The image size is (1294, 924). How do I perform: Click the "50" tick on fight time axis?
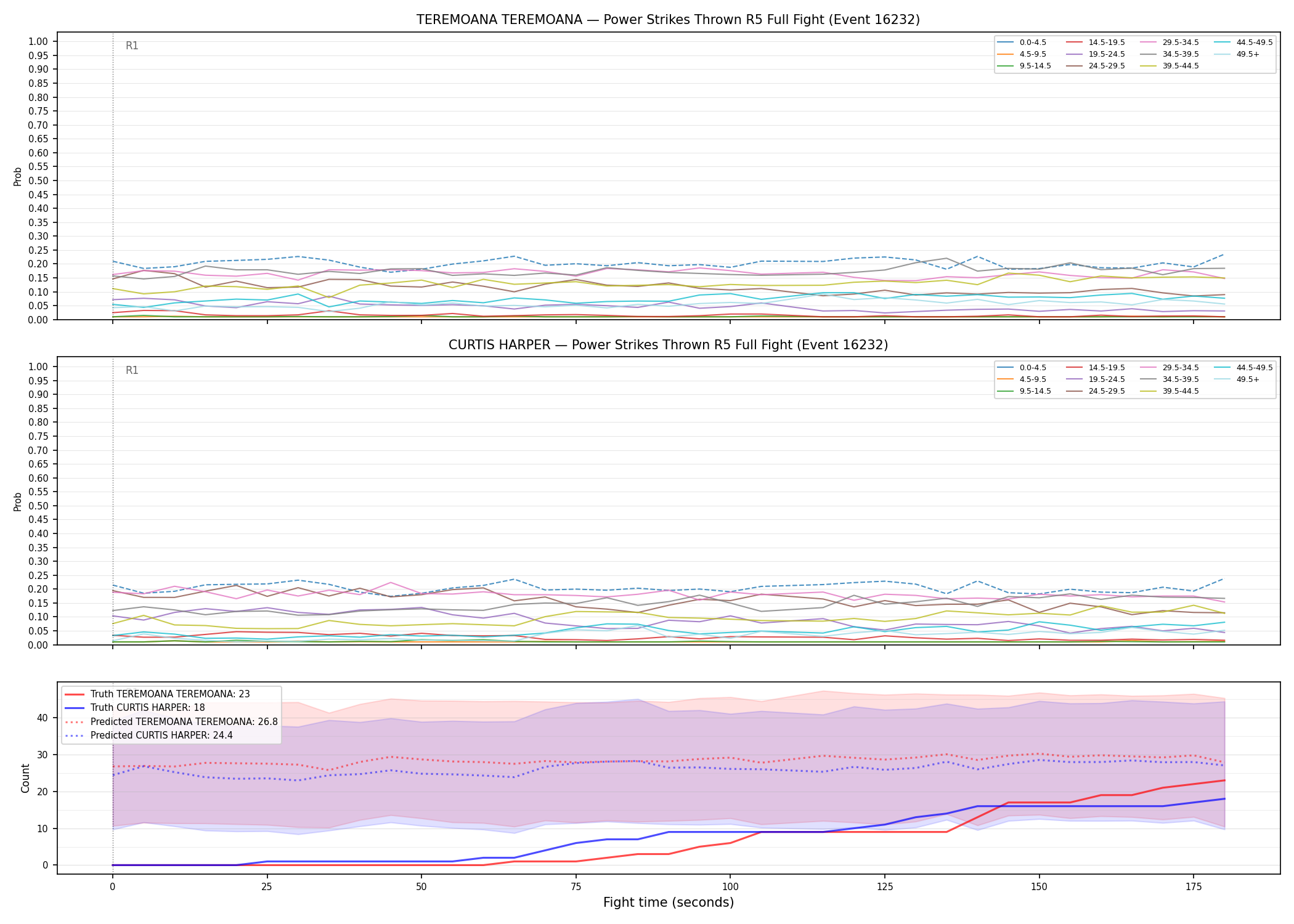pyautogui.click(x=421, y=887)
